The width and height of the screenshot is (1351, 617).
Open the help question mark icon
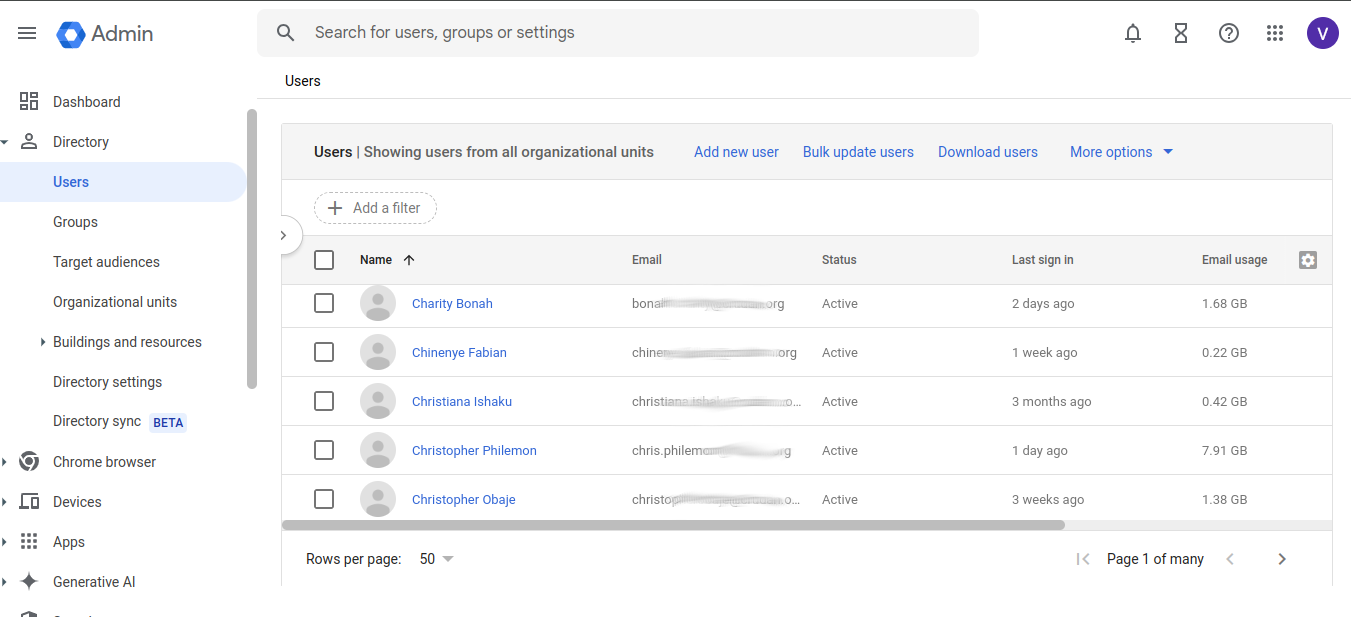[1229, 33]
